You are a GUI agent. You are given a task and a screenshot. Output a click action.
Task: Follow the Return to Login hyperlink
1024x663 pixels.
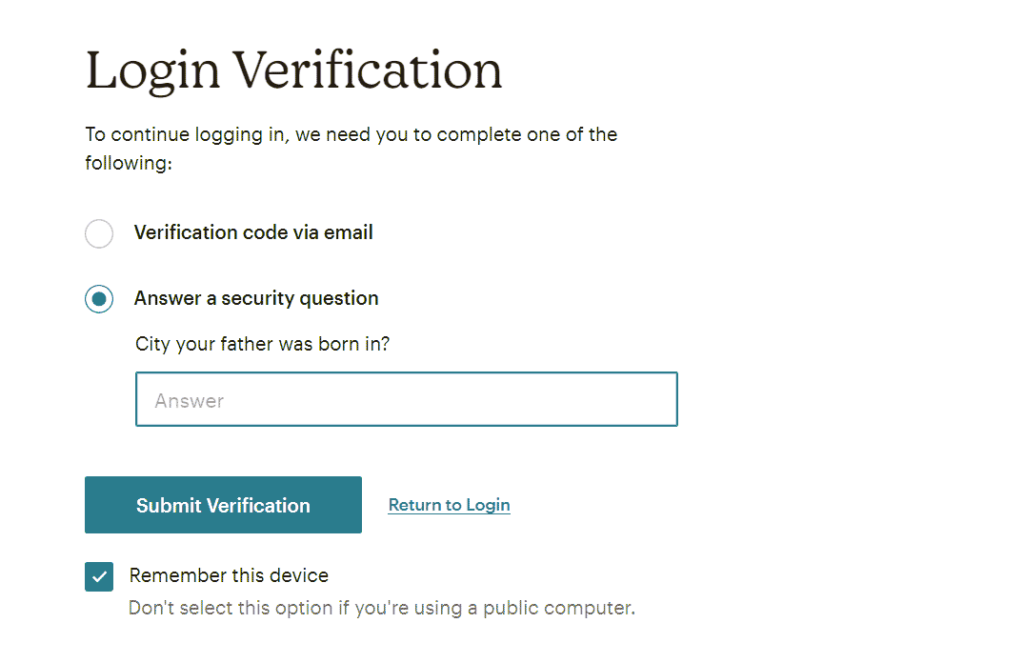[448, 505]
